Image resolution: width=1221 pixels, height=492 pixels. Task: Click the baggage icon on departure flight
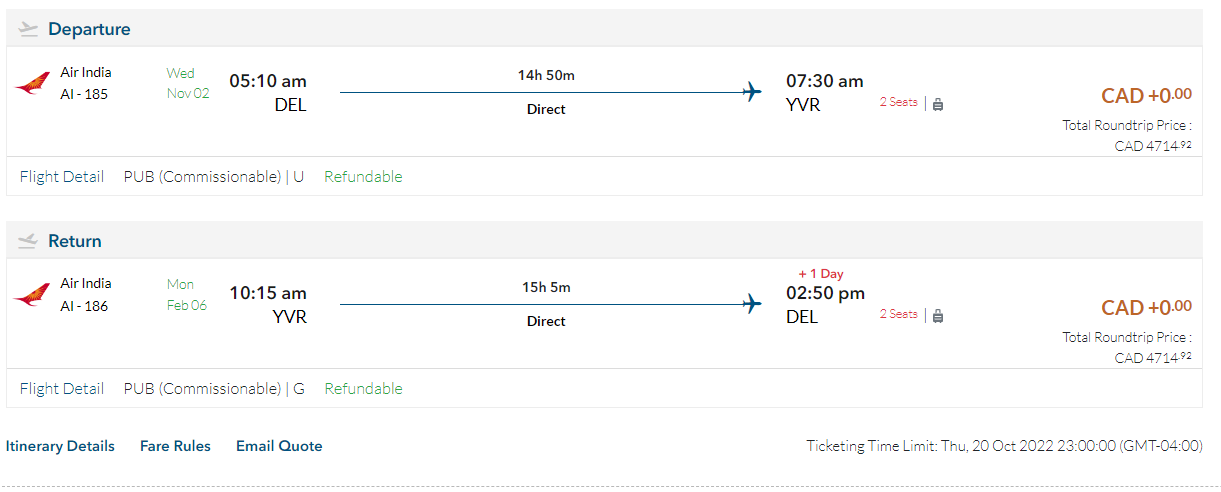point(938,103)
